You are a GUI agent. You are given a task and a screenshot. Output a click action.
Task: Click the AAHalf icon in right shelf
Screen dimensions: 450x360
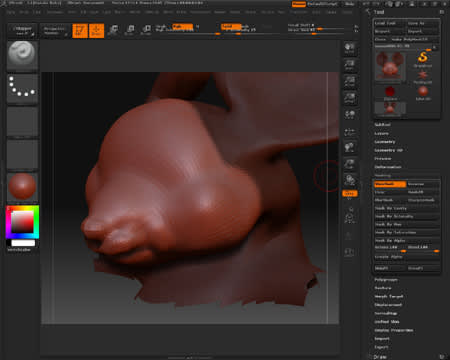349,98
